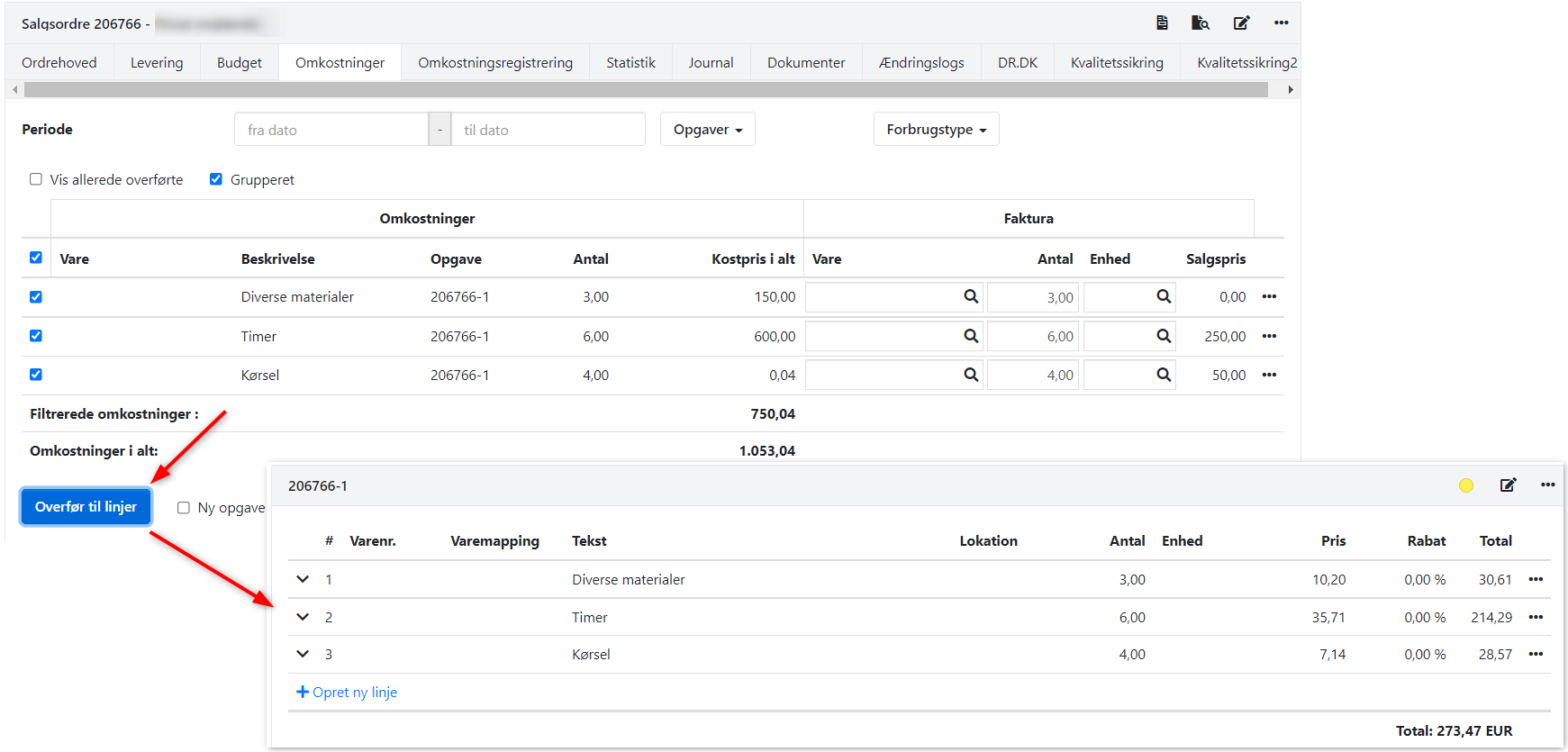Tick the Ny opgave checkbox
Image resolution: width=1568 pixels, height=752 pixels.
184,508
